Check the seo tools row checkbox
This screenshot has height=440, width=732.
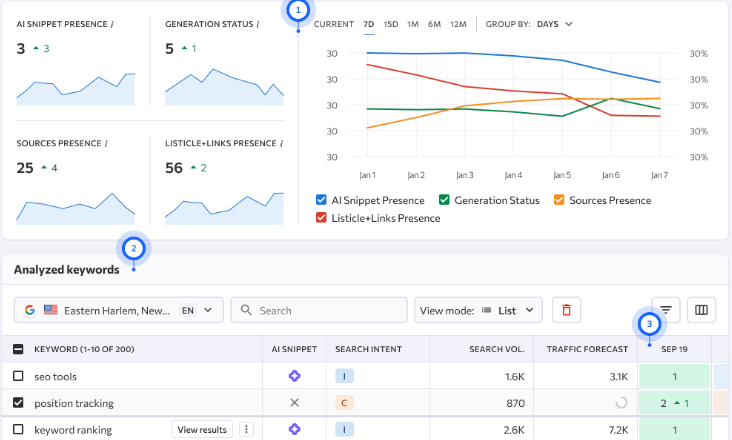(18, 376)
